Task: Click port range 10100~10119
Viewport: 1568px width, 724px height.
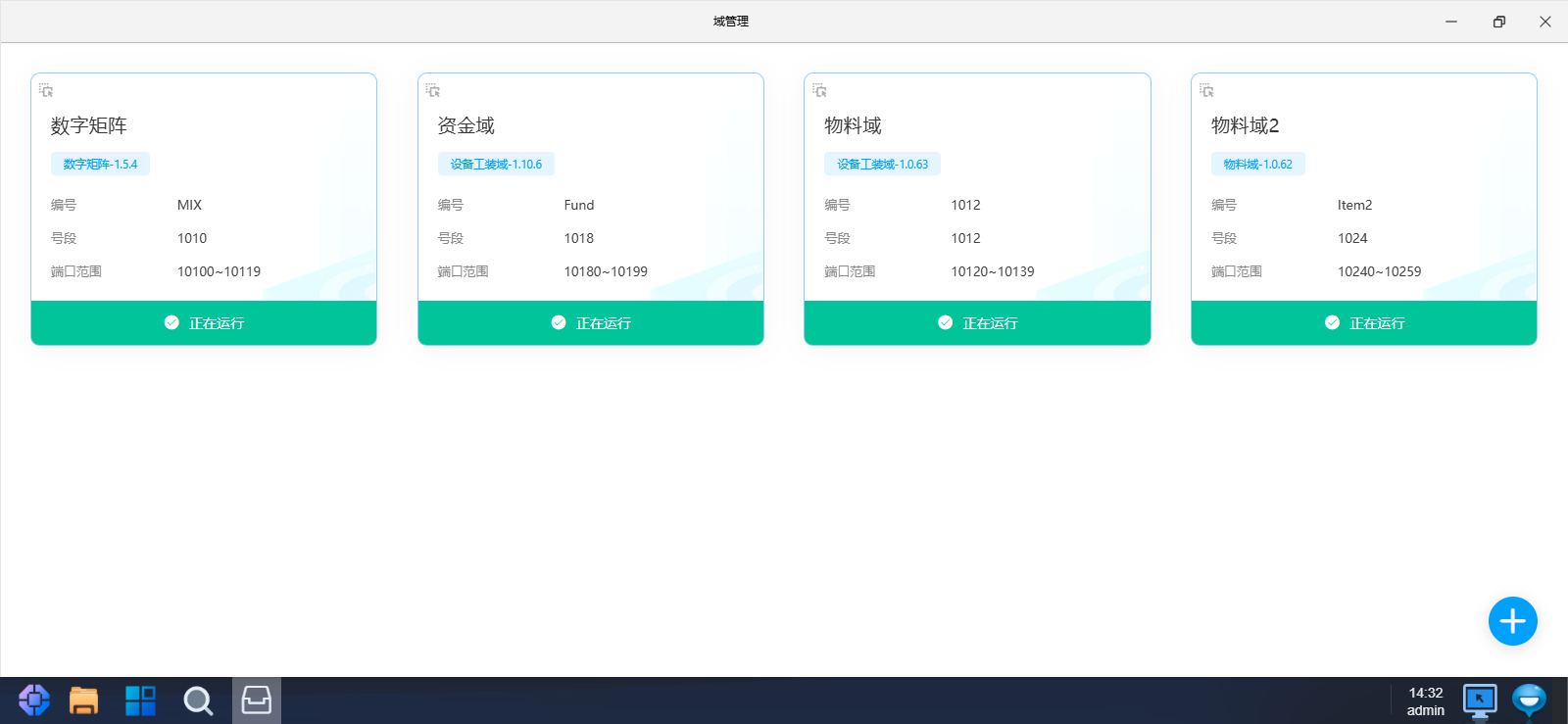Action: 219,271
